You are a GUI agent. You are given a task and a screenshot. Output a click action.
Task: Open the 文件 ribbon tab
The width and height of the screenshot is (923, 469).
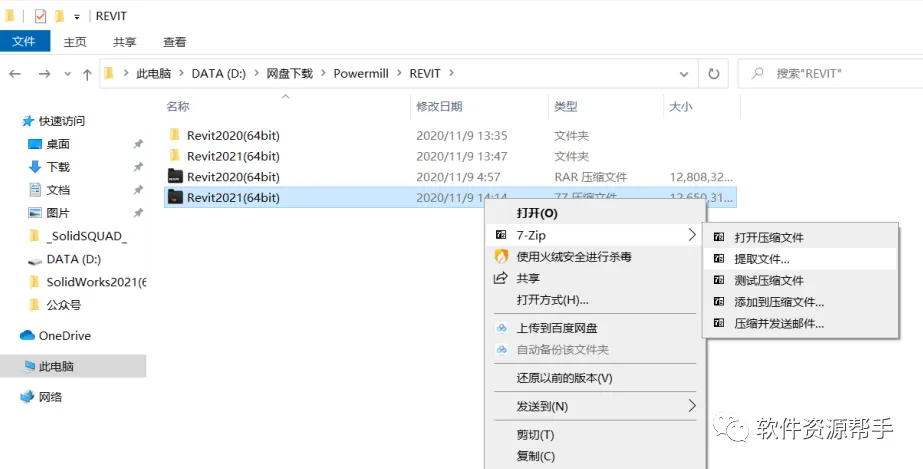point(24,41)
